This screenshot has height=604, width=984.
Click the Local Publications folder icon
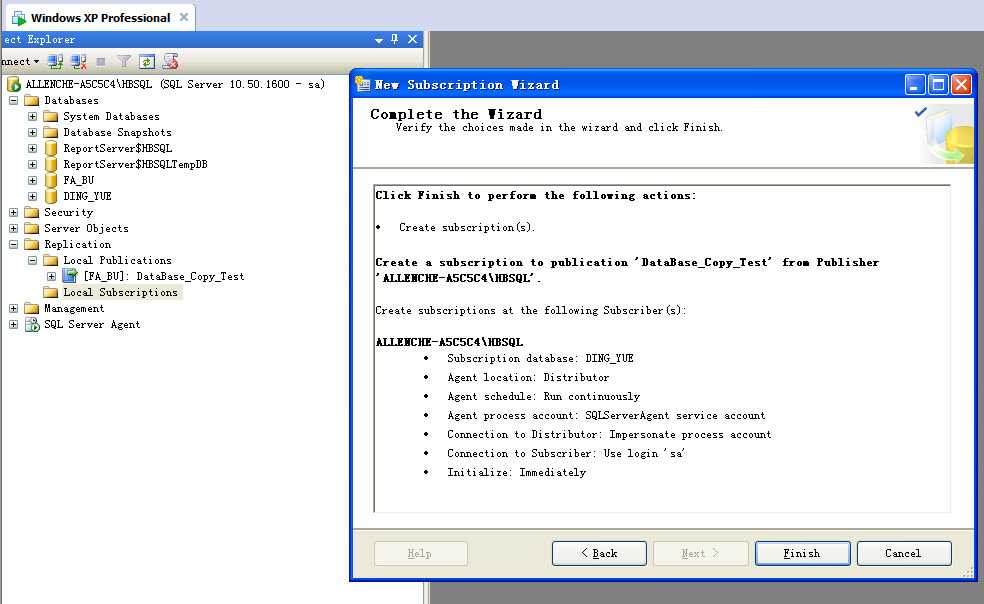click(51, 261)
